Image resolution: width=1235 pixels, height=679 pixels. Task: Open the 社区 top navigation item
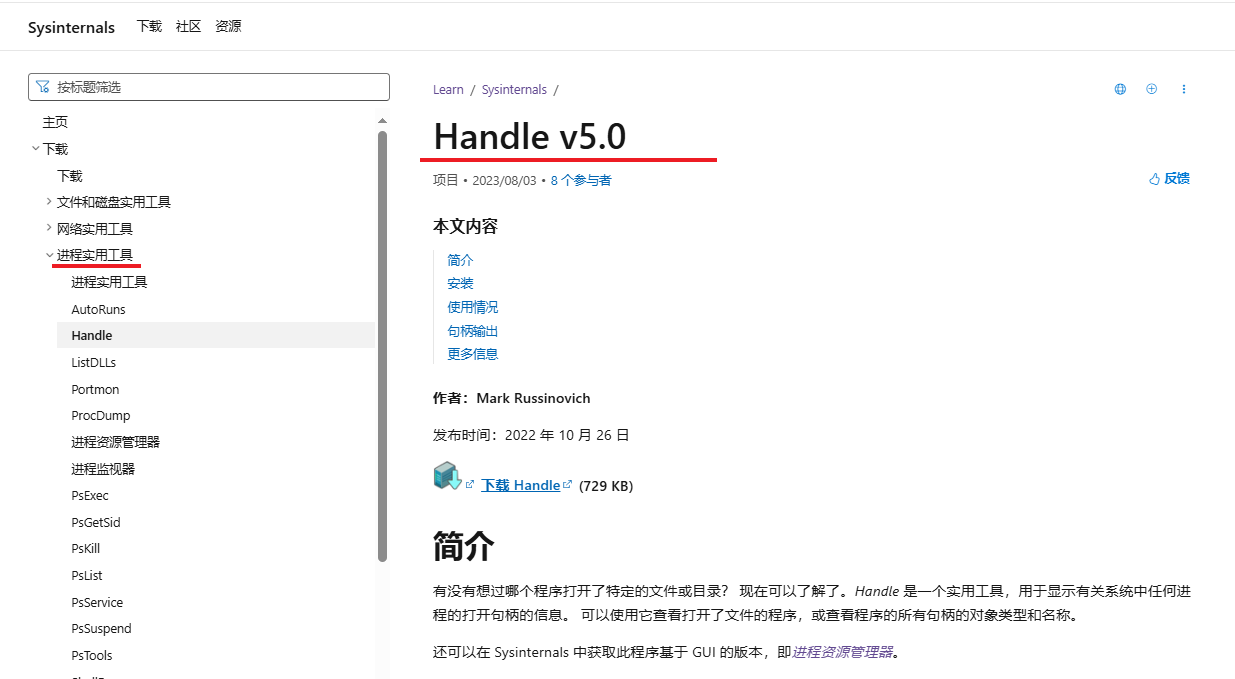(188, 26)
